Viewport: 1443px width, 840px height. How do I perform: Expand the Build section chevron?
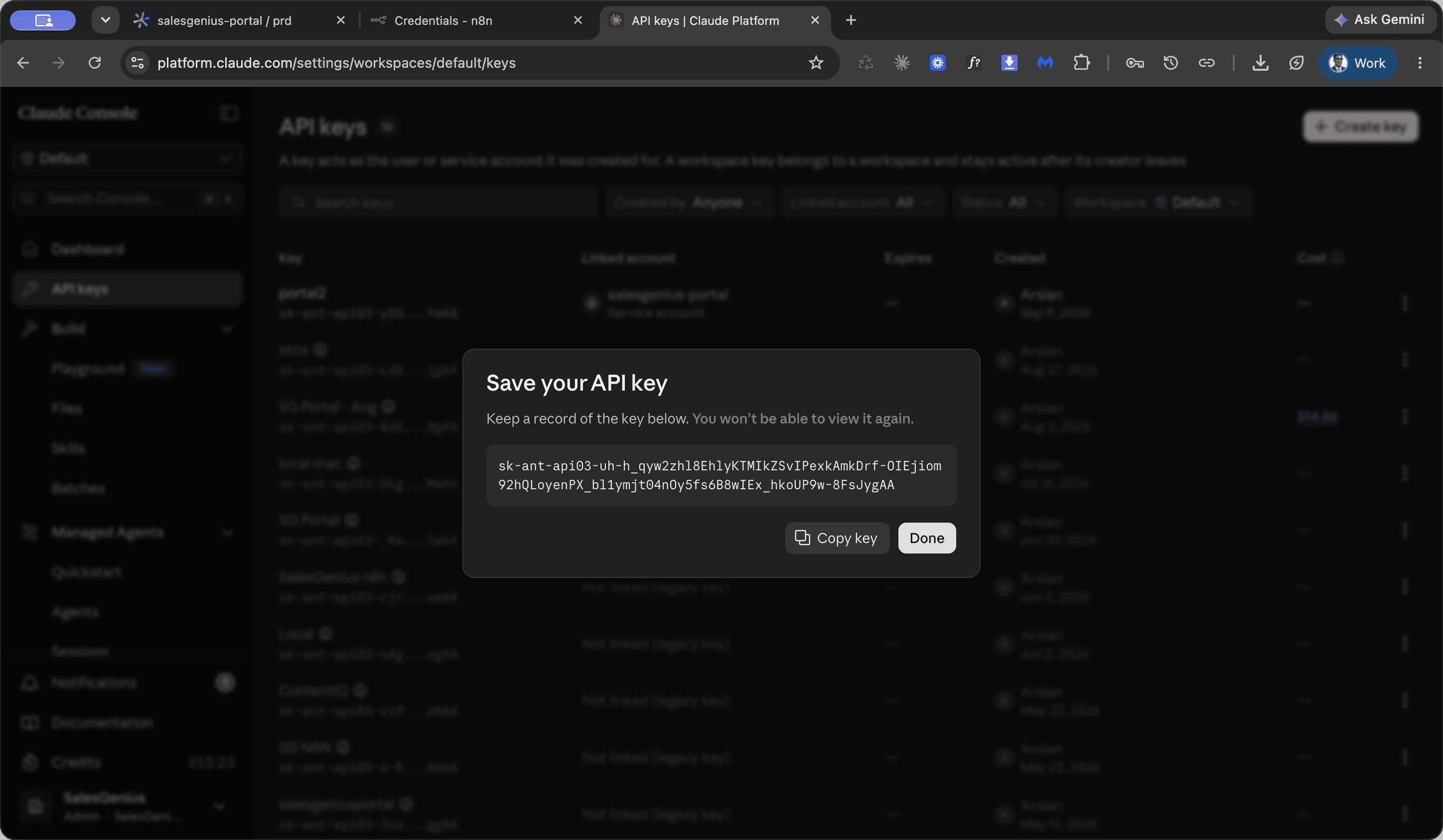pos(227,329)
